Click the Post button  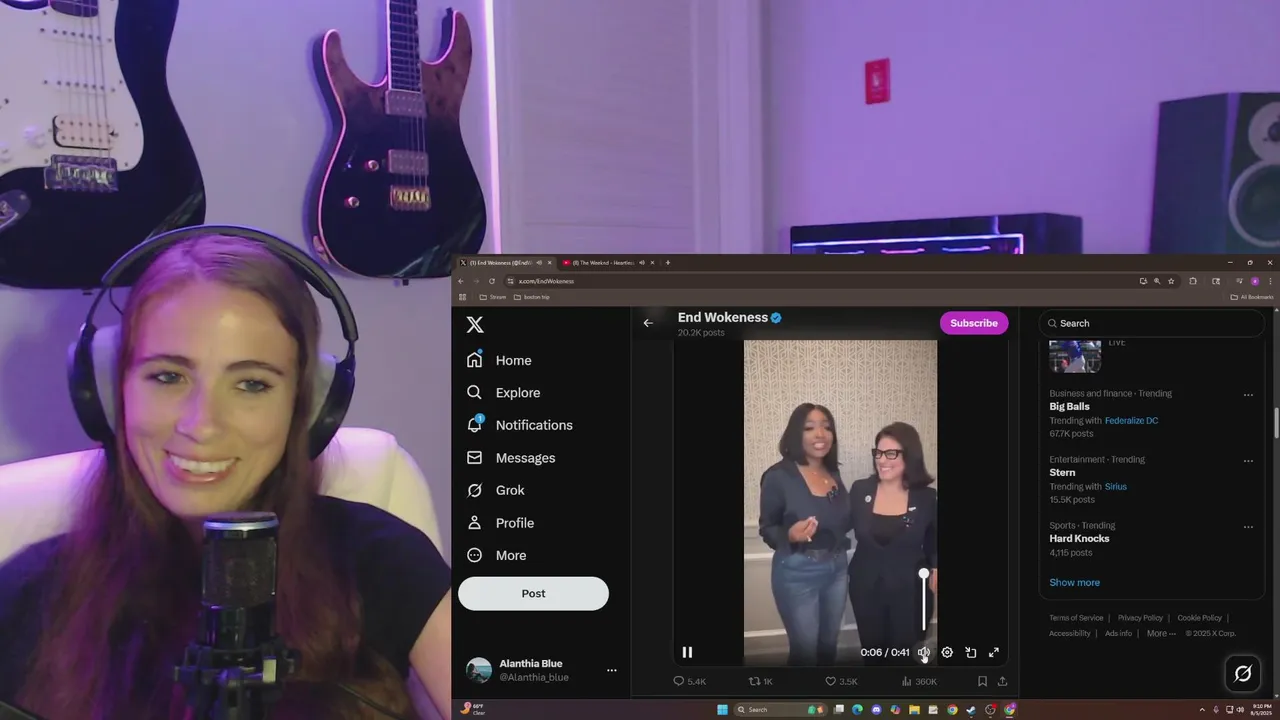533,593
